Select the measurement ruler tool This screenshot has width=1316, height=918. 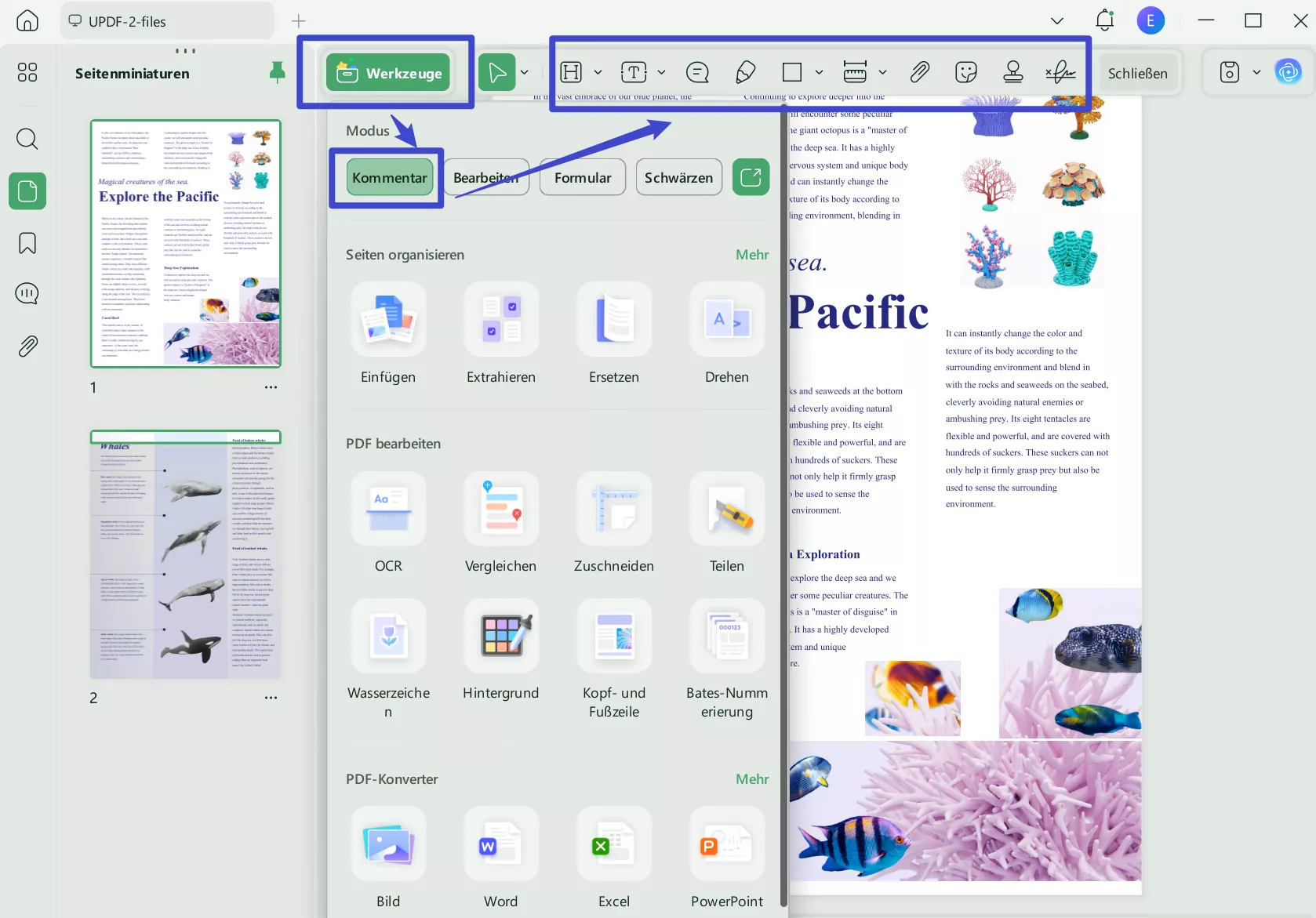tap(855, 72)
